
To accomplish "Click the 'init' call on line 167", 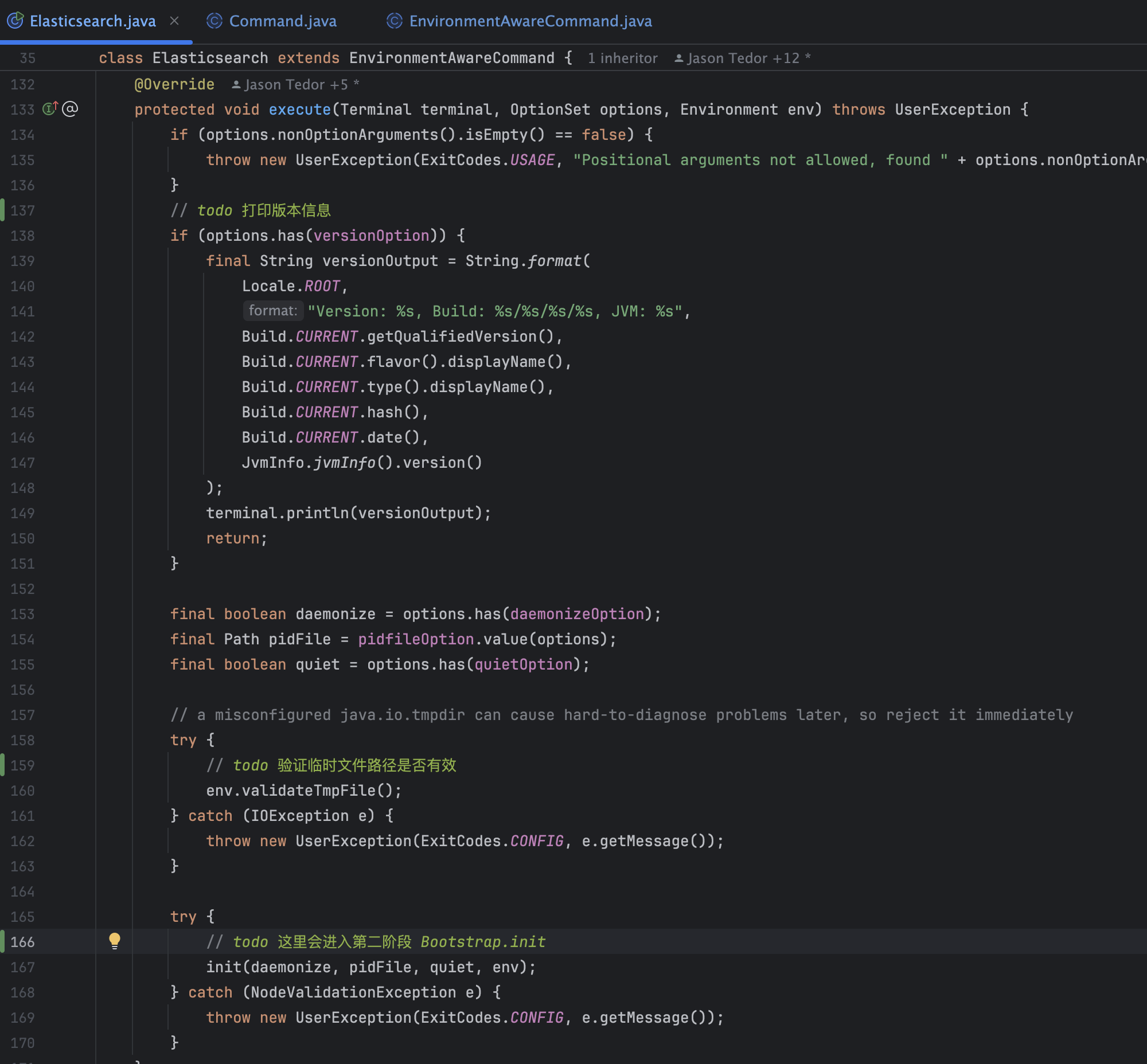I will tap(224, 967).
